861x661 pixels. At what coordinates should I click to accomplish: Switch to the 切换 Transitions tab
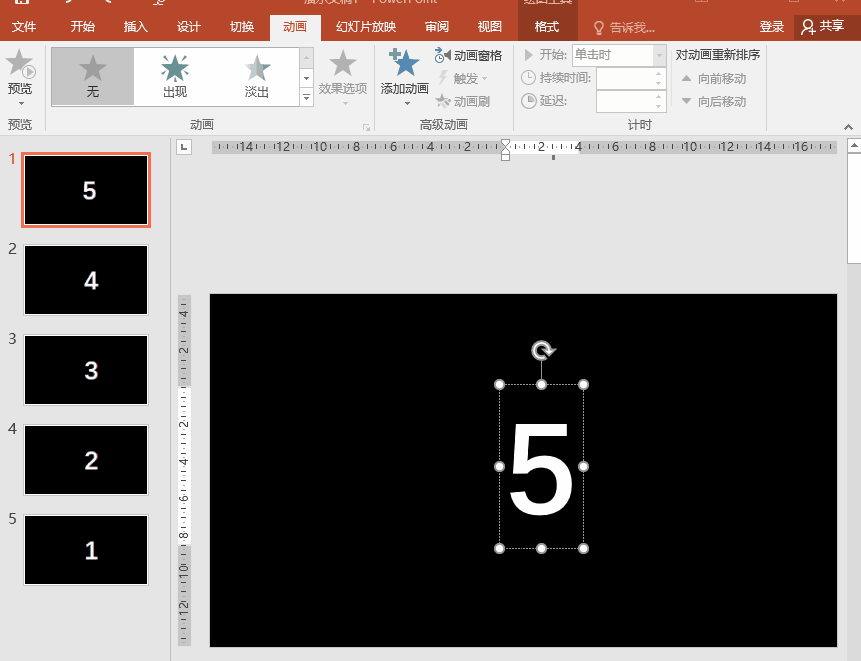(x=242, y=27)
